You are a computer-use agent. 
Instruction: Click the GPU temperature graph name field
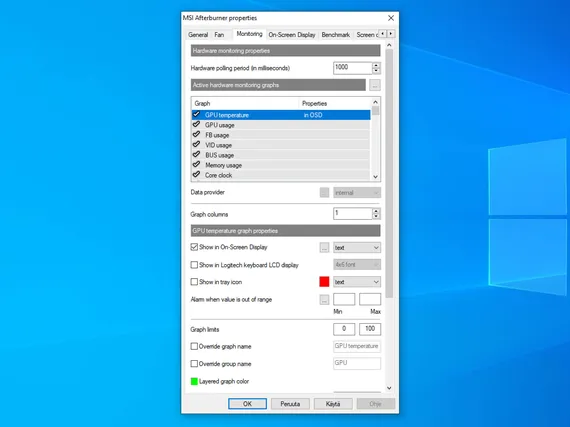[357, 346]
